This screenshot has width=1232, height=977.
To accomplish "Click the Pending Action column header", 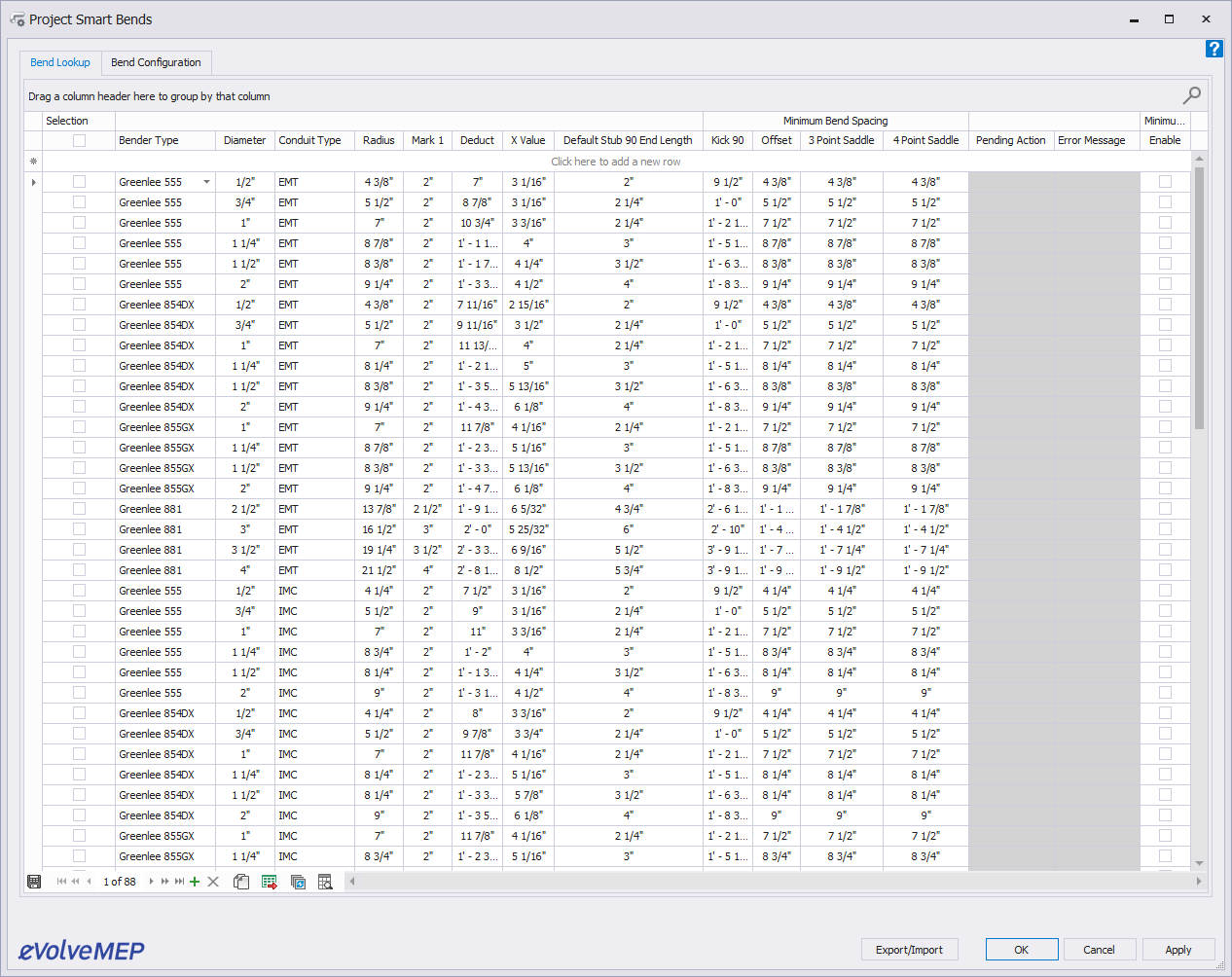I will [1011, 140].
